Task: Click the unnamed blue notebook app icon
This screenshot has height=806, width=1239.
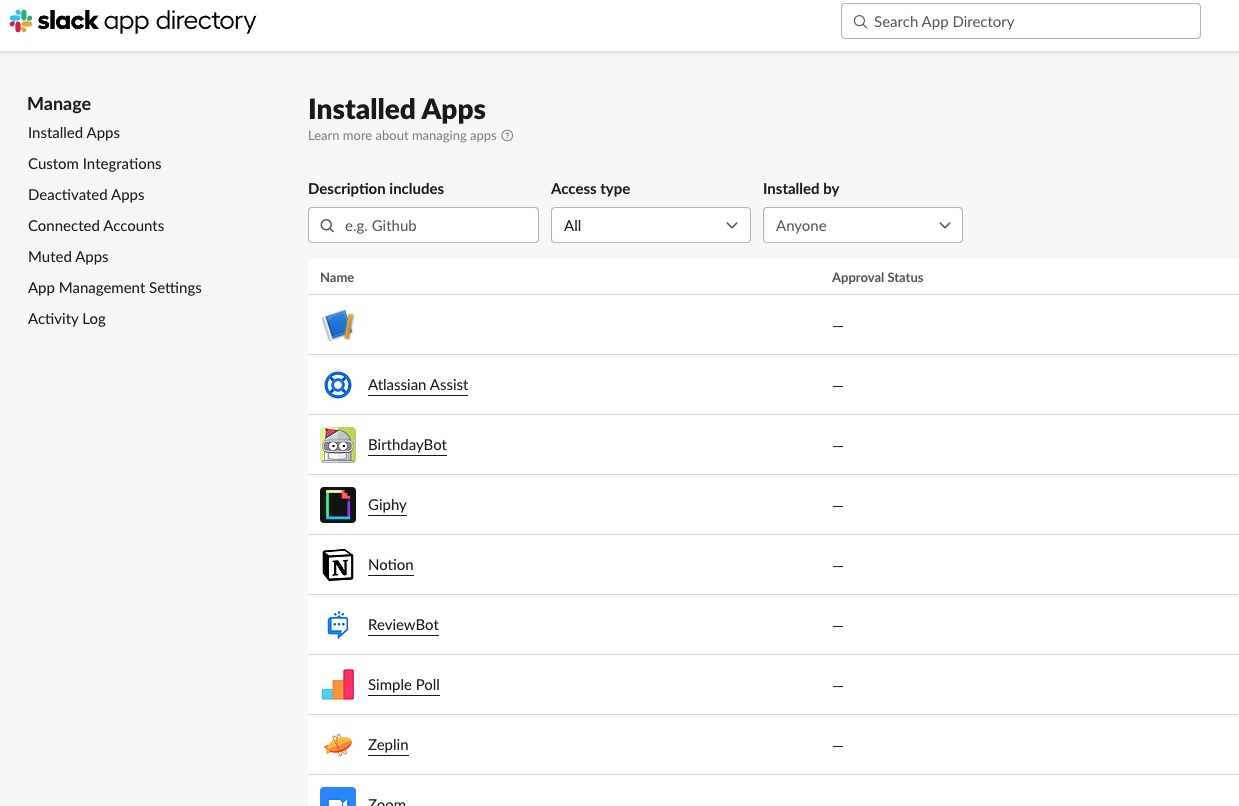Action: coord(338,325)
